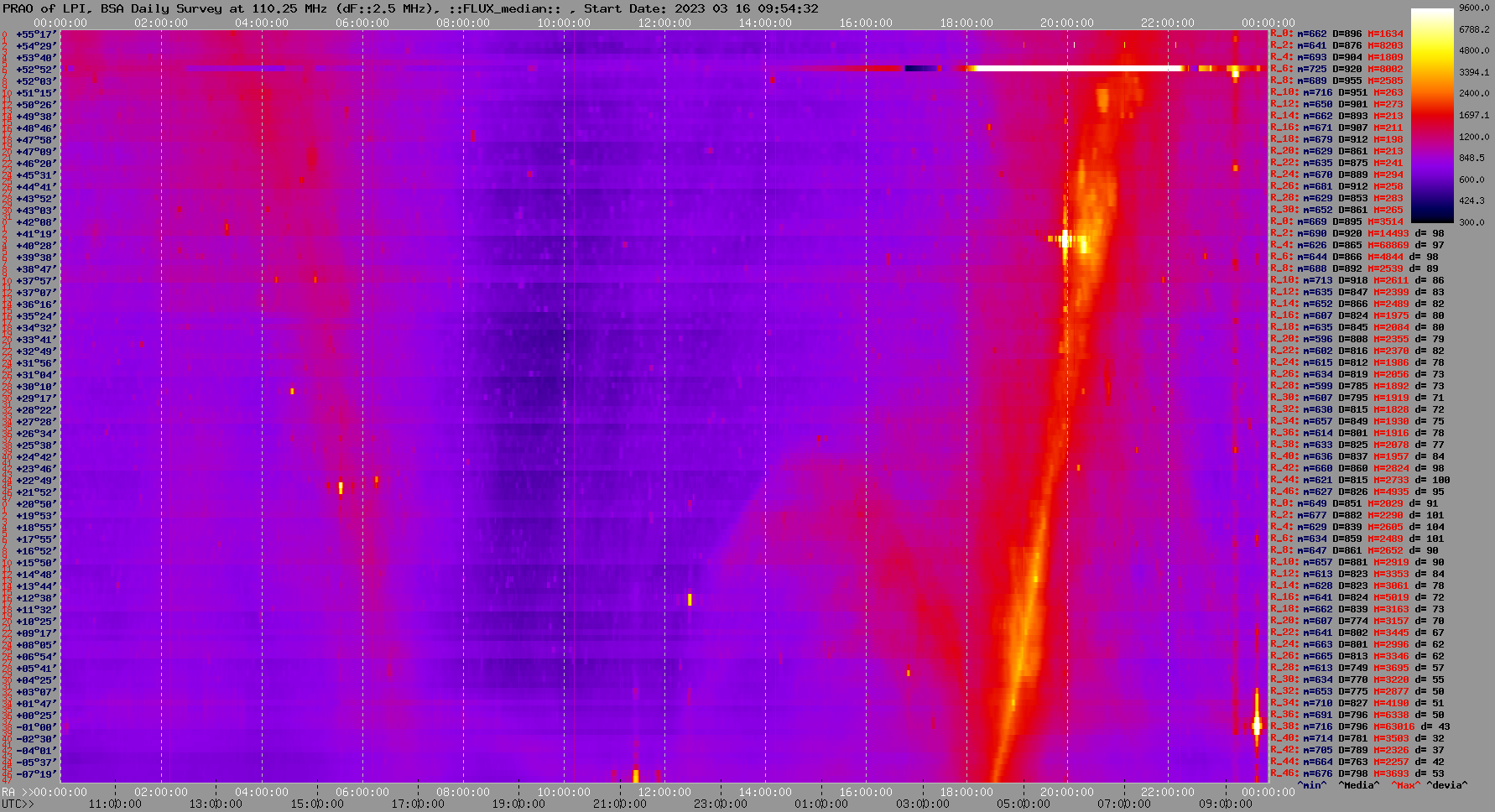Click the statistics row with M=63016
This screenshot has height=812, width=1495.
(1360, 726)
